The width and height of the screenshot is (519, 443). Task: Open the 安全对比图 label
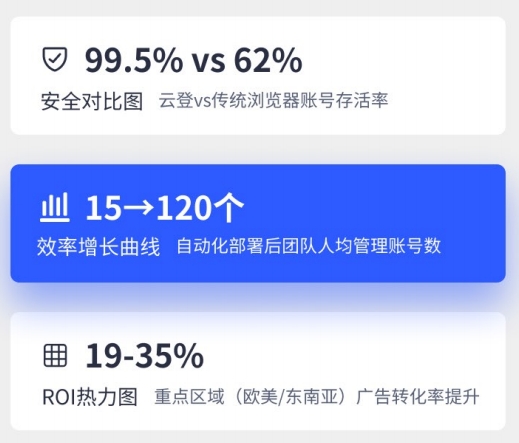pos(92,101)
